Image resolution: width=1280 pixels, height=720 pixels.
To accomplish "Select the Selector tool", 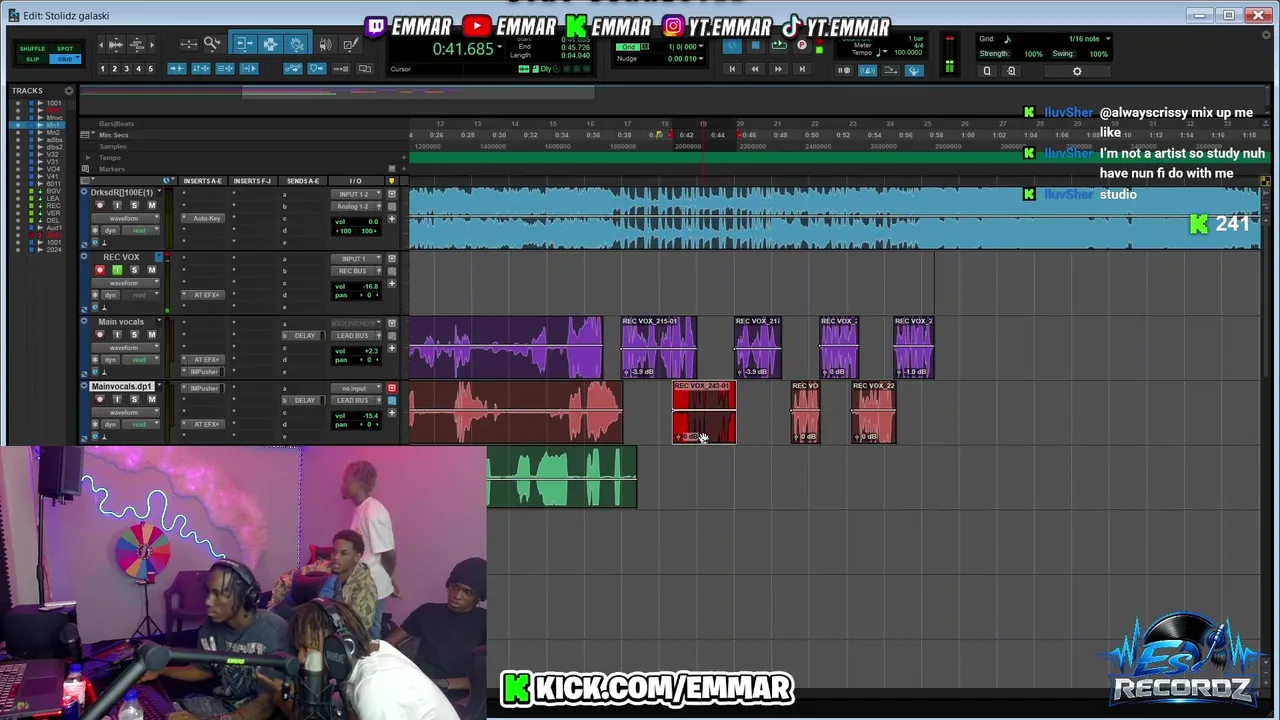I will tap(270, 44).
